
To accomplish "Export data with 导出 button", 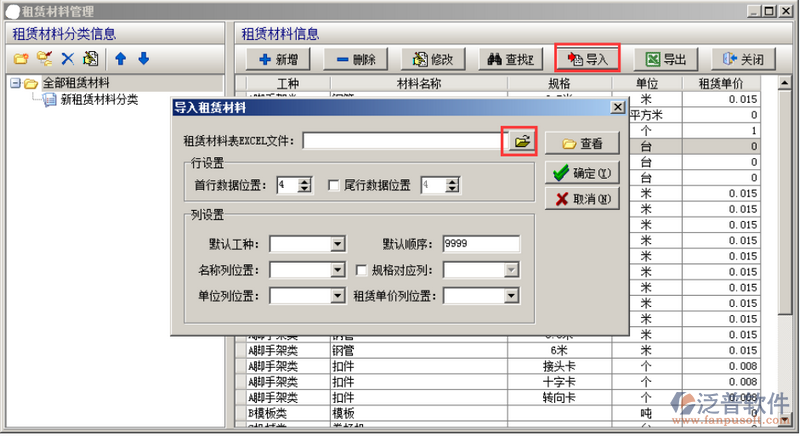I will 666,60.
